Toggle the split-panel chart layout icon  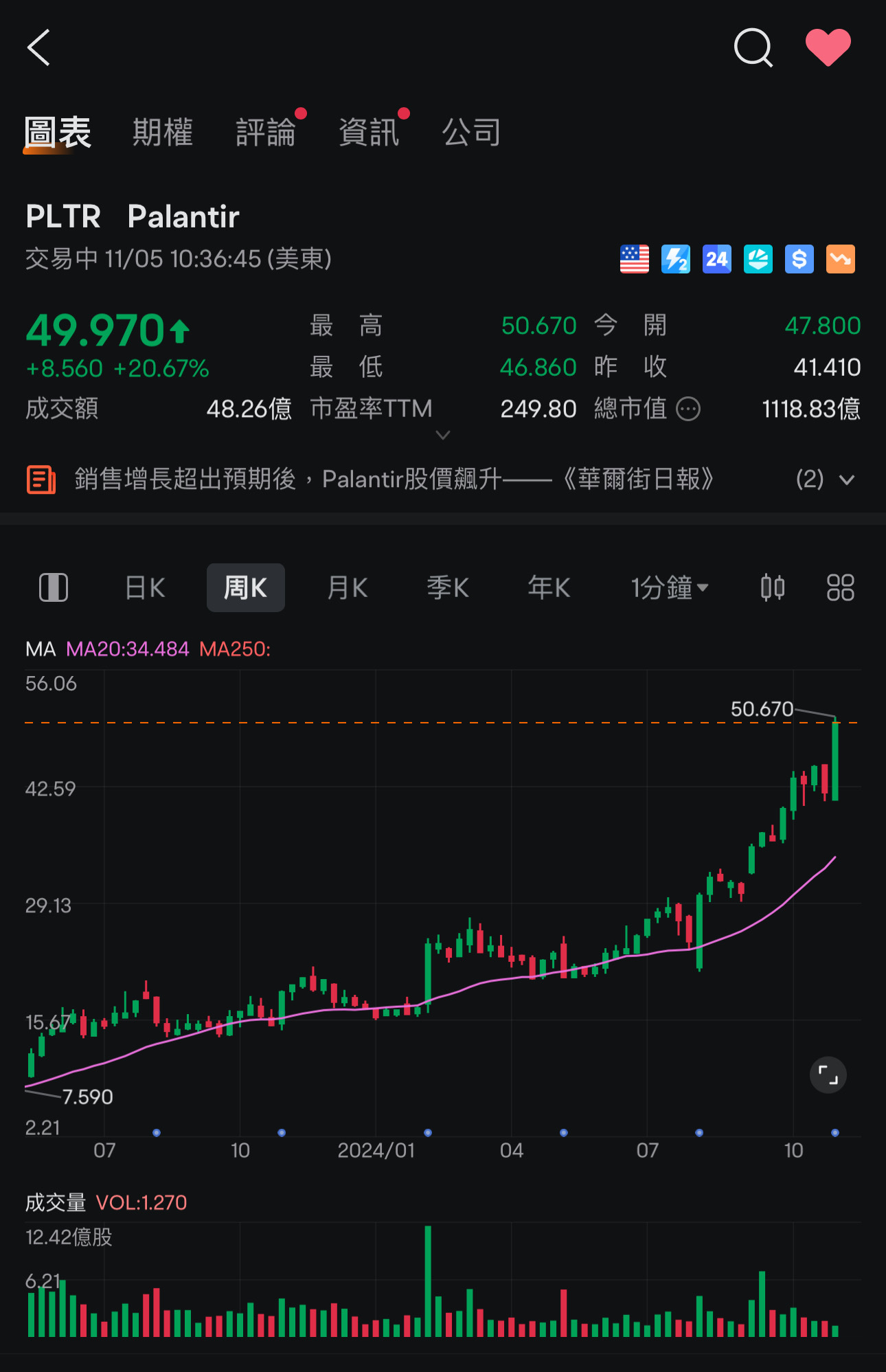click(x=54, y=587)
